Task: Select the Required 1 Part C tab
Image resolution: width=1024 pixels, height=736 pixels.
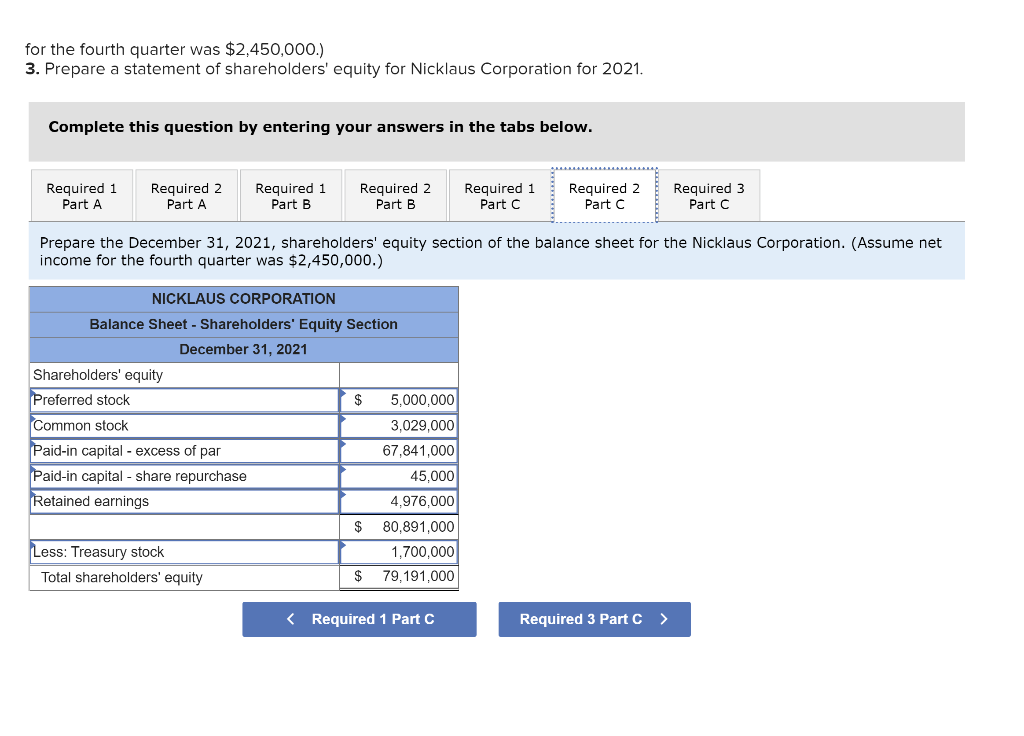Action: tap(500, 196)
